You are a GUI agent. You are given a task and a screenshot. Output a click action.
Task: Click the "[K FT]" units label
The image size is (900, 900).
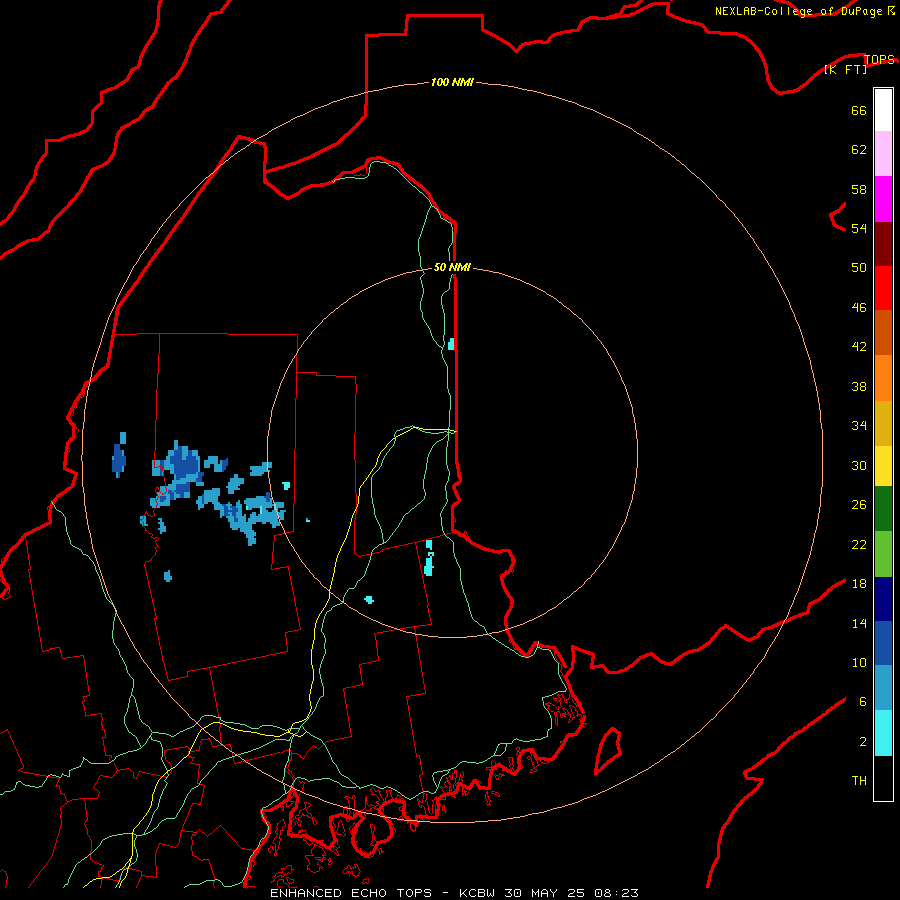coord(845,70)
